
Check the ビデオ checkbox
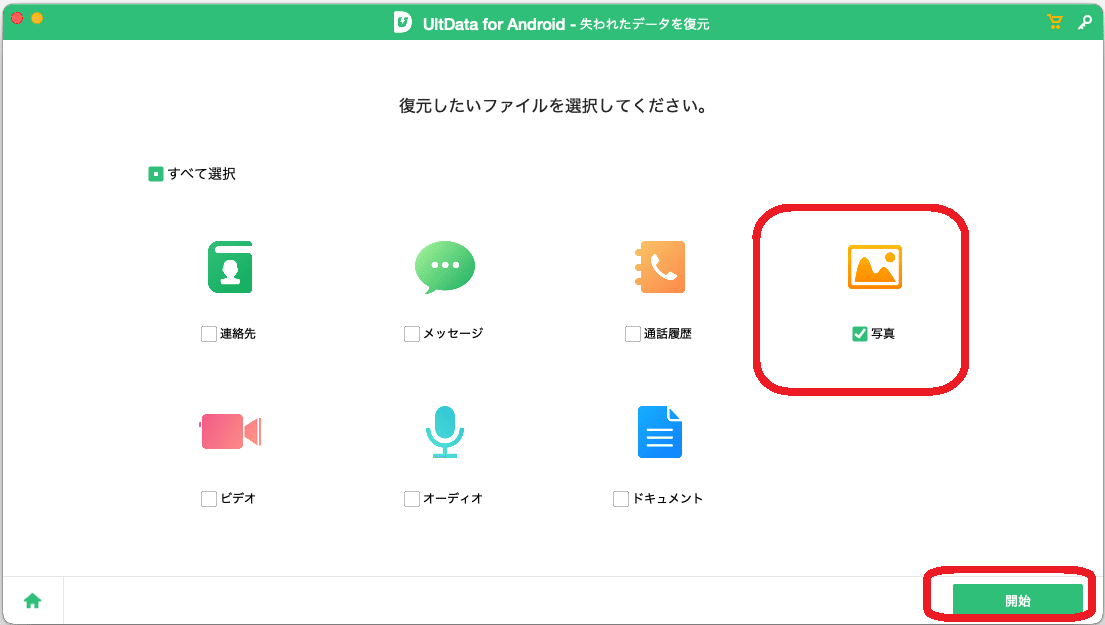[209, 499]
